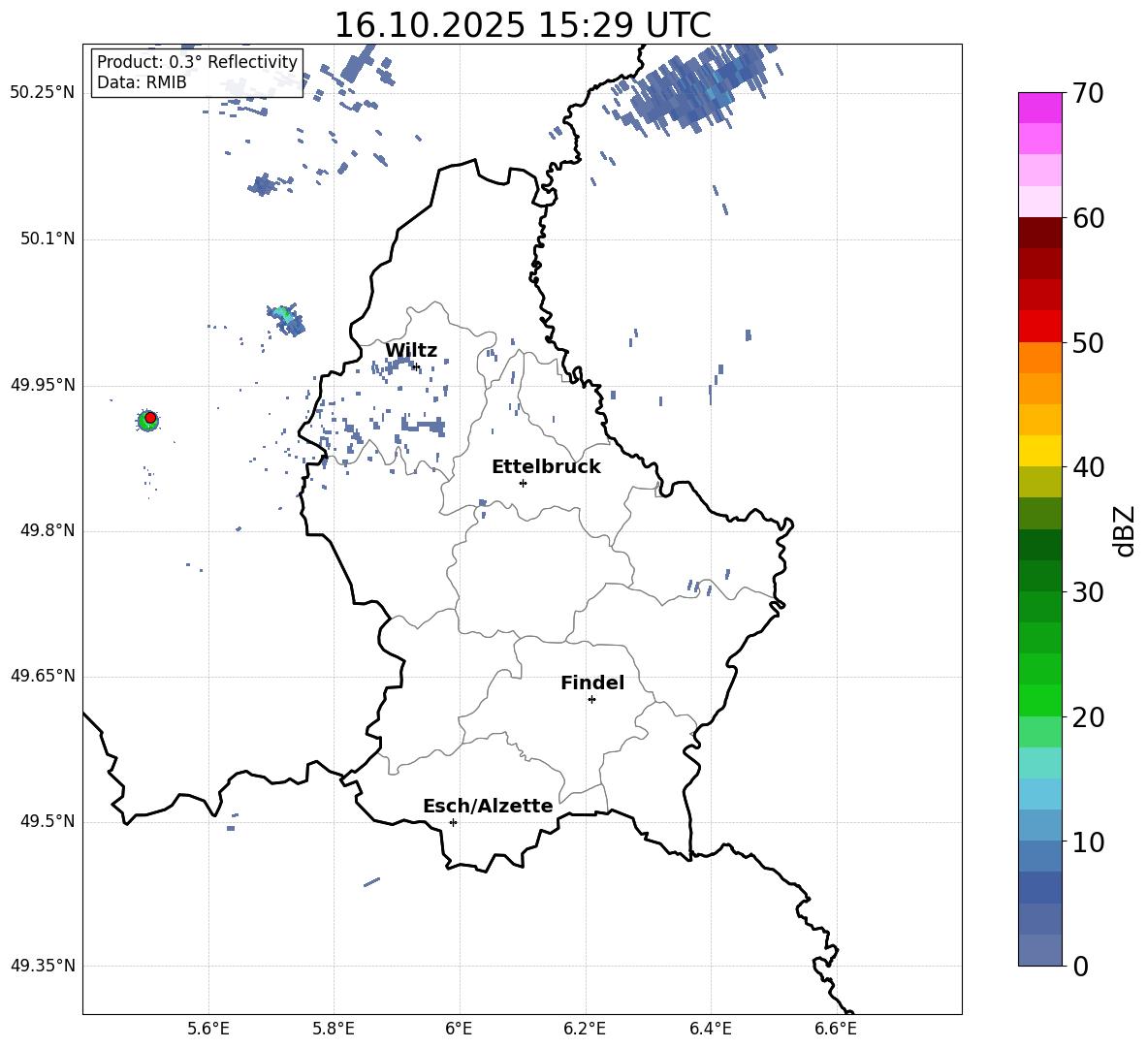Pick the bright red colorbar segment near 50
Viewport: 1148px width, 1048px height.
1039,327
